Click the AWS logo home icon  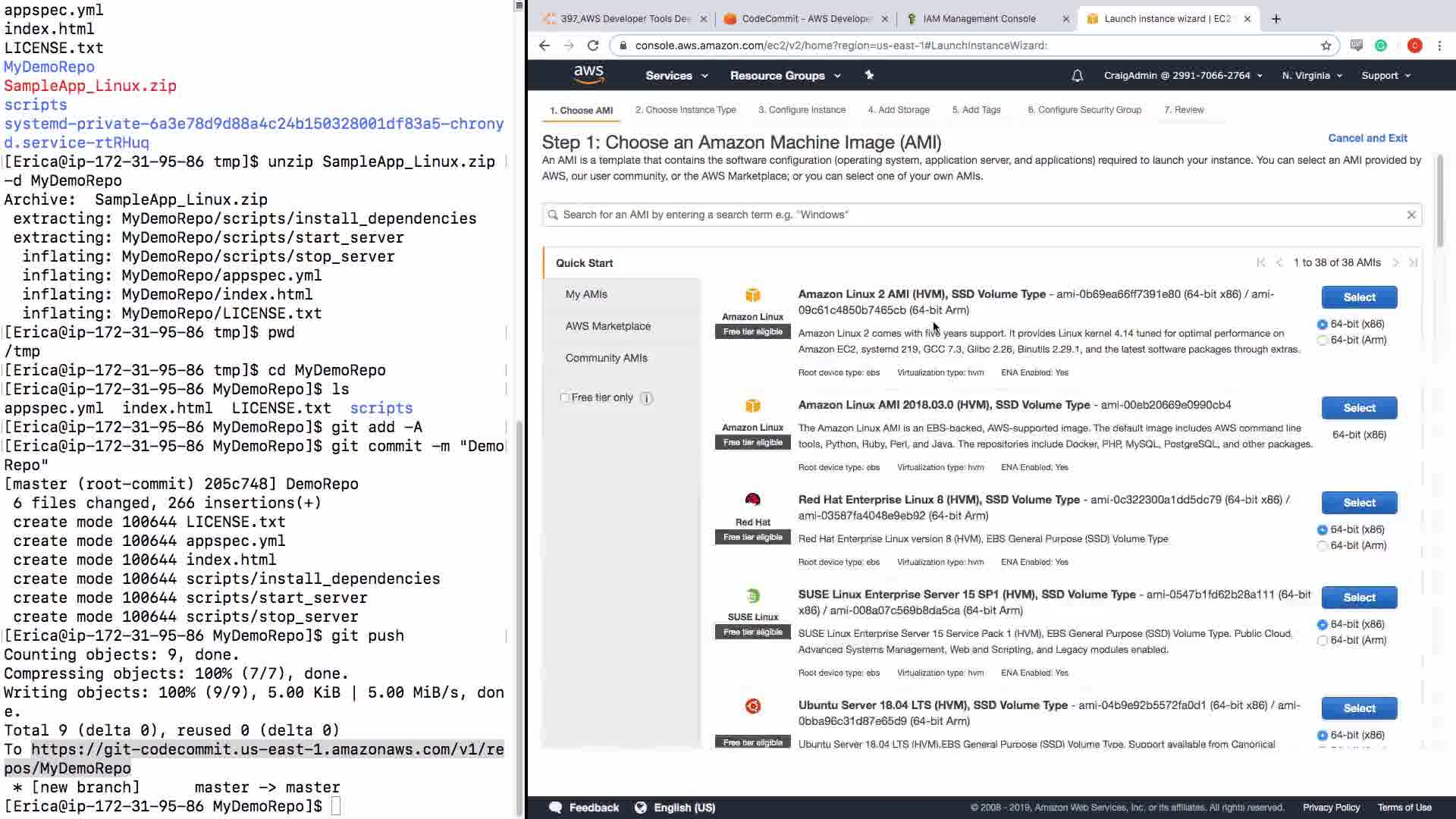pyautogui.click(x=588, y=74)
